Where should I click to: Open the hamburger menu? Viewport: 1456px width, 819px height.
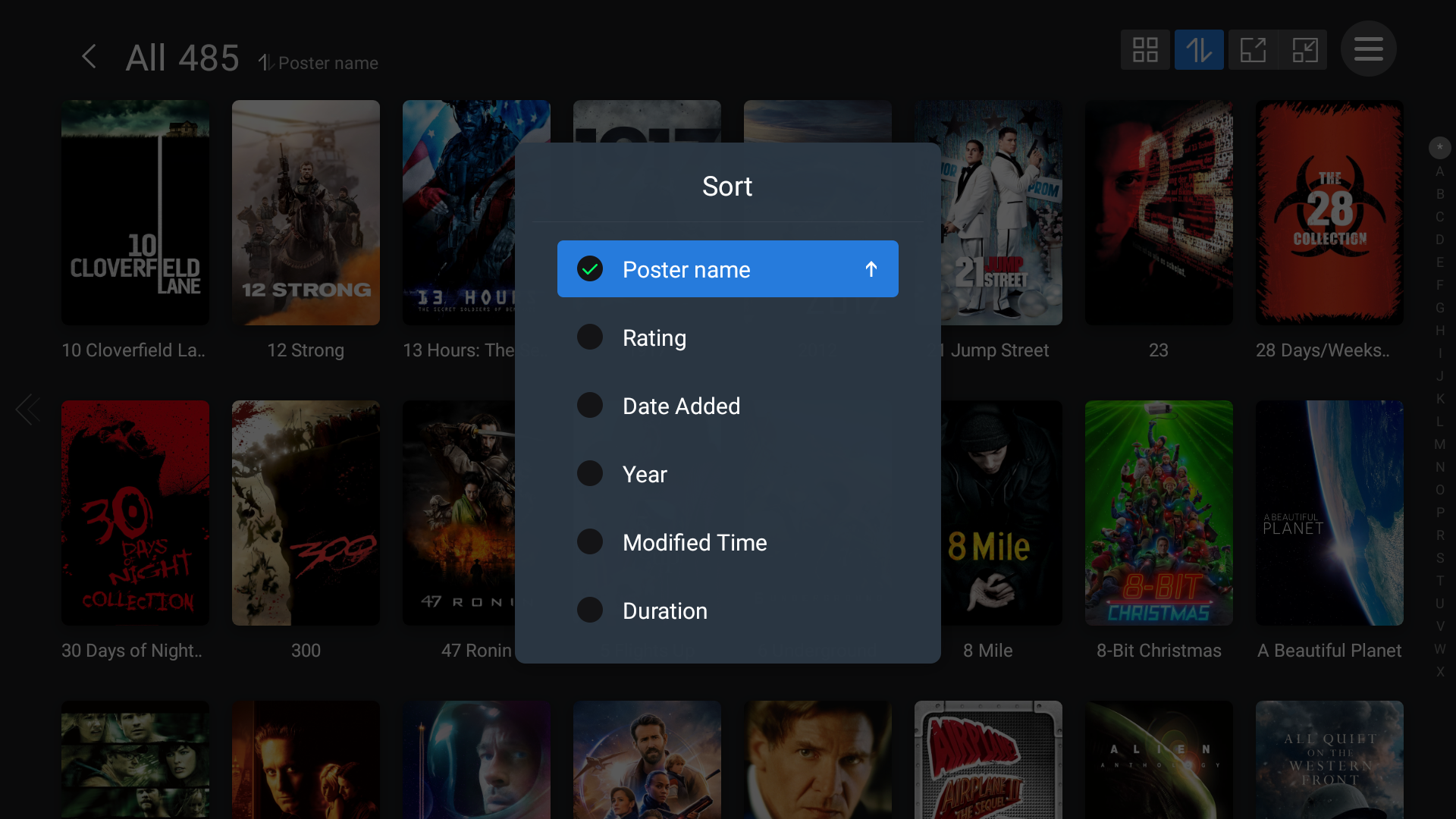pyautogui.click(x=1369, y=49)
